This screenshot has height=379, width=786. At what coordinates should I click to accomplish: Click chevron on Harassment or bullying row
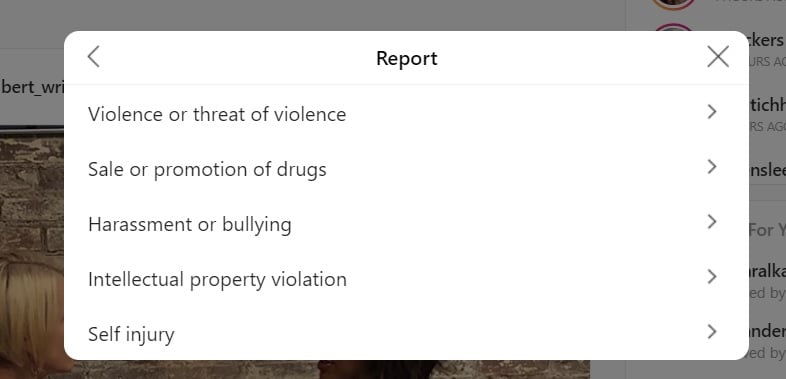click(x=712, y=222)
